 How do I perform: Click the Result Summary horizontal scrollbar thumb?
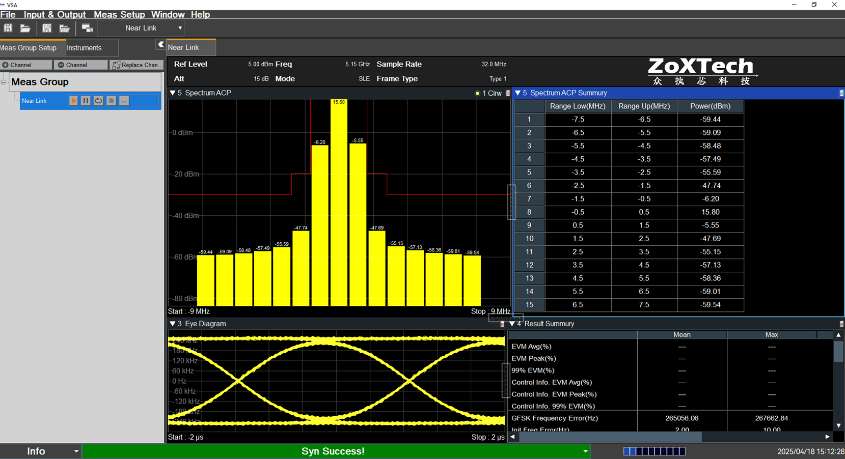coord(610,437)
